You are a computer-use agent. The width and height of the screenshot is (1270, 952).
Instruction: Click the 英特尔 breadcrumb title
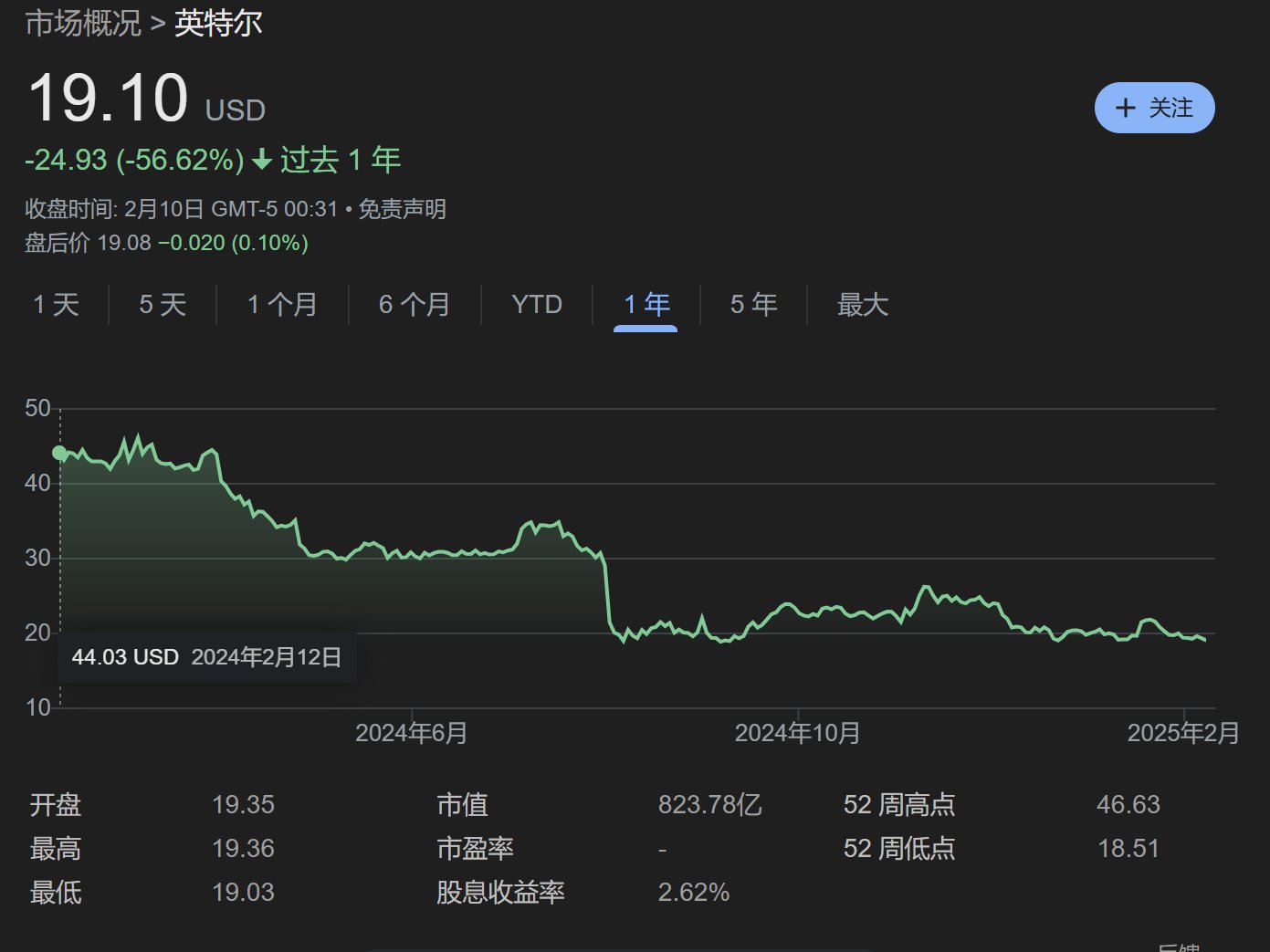click(219, 24)
